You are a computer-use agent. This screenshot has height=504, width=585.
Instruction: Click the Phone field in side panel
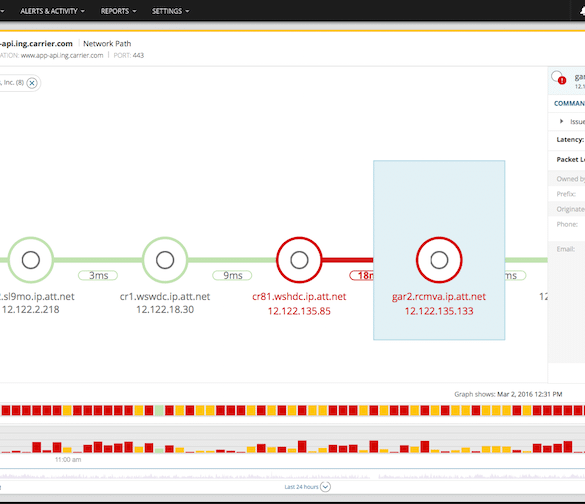pos(567,224)
